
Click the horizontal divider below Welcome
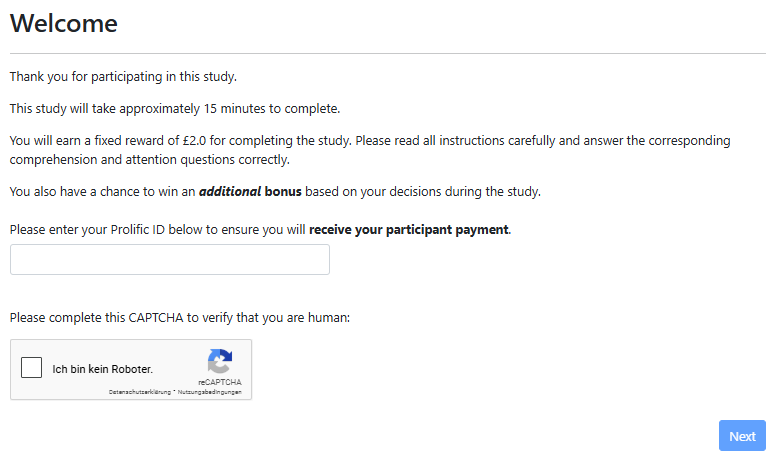(387, 53)
